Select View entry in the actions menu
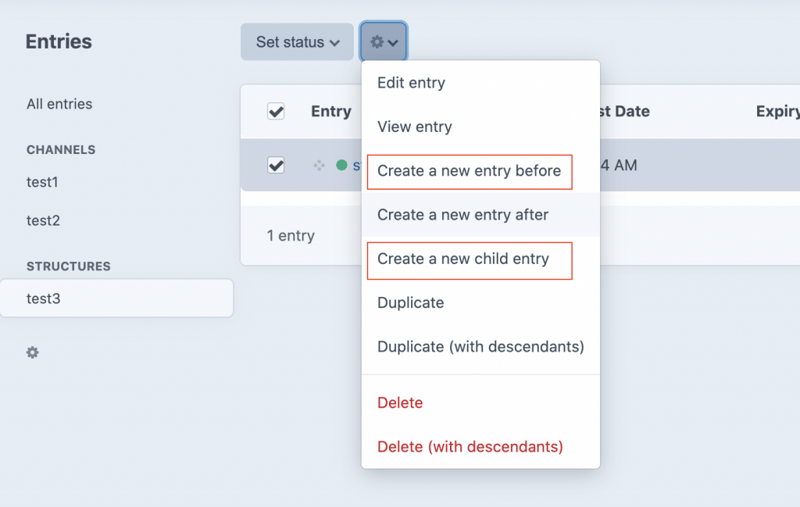The image size is (800, 507). (414, 127)
